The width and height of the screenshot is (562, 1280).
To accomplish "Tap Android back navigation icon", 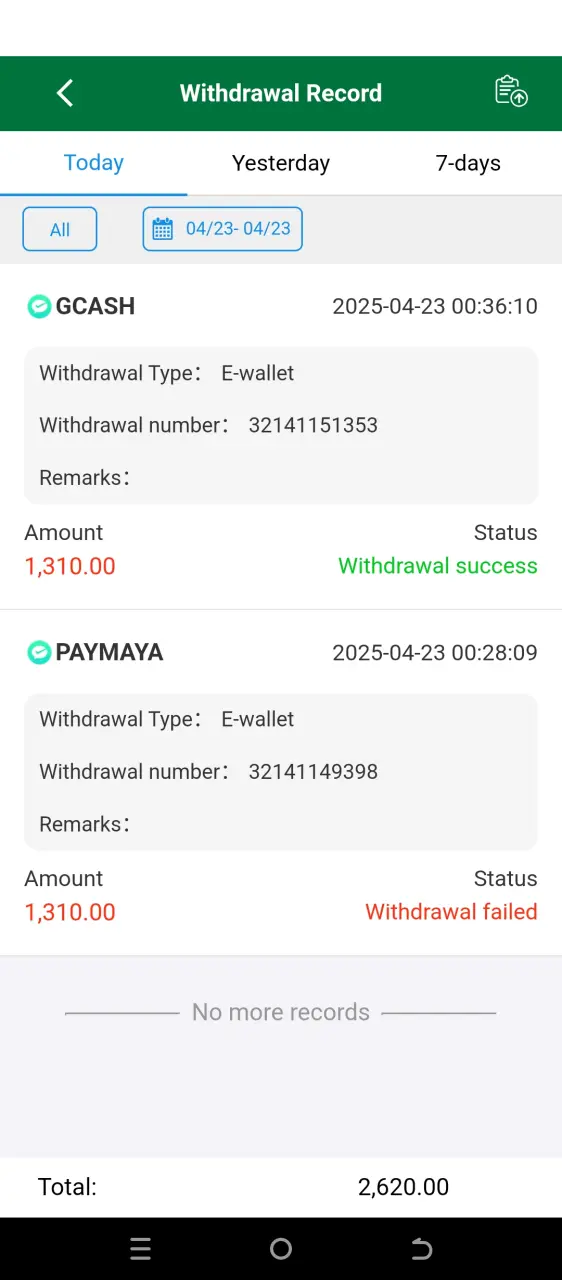I will click(x=421, y=1248).
